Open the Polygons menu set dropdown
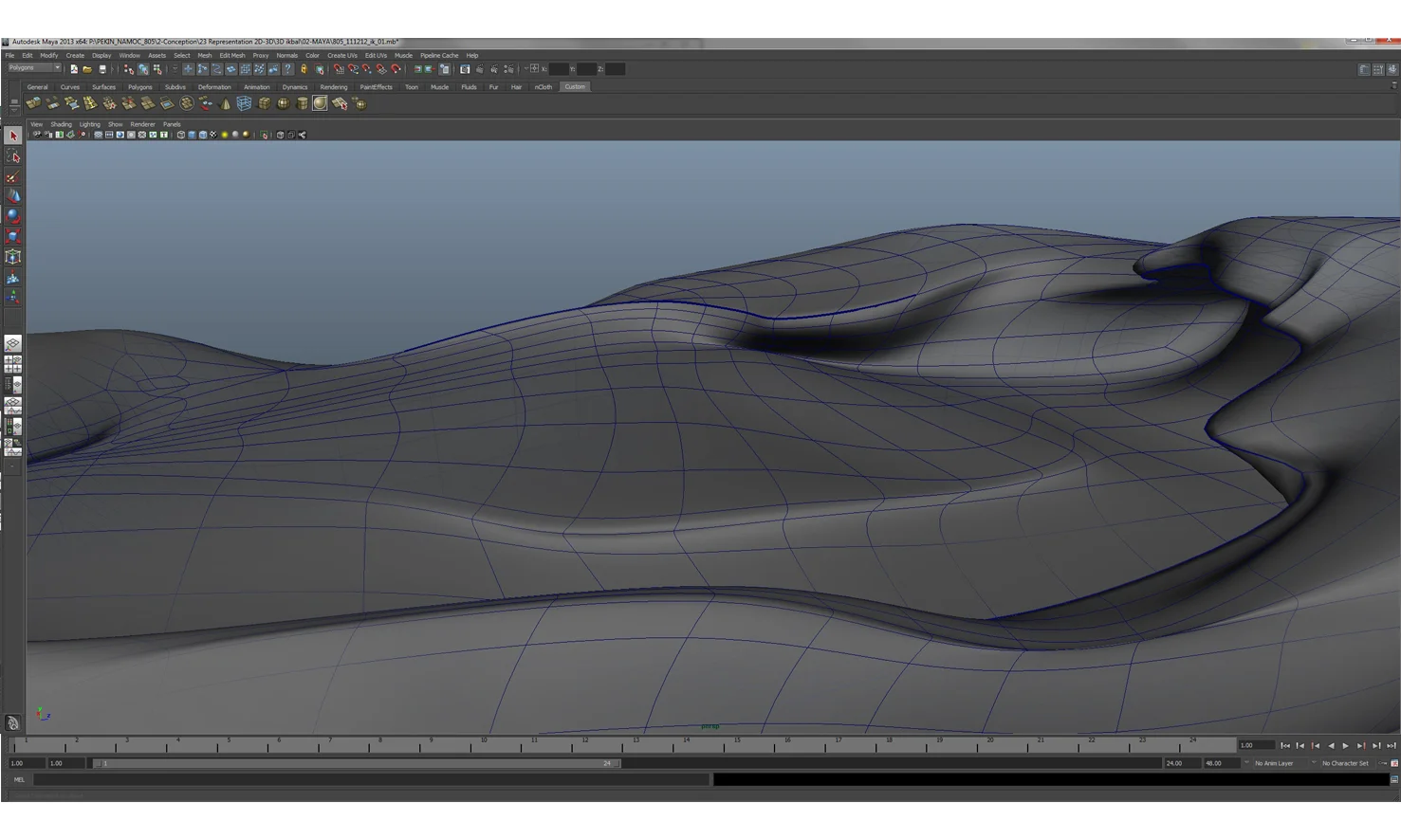 pos(34,68)
